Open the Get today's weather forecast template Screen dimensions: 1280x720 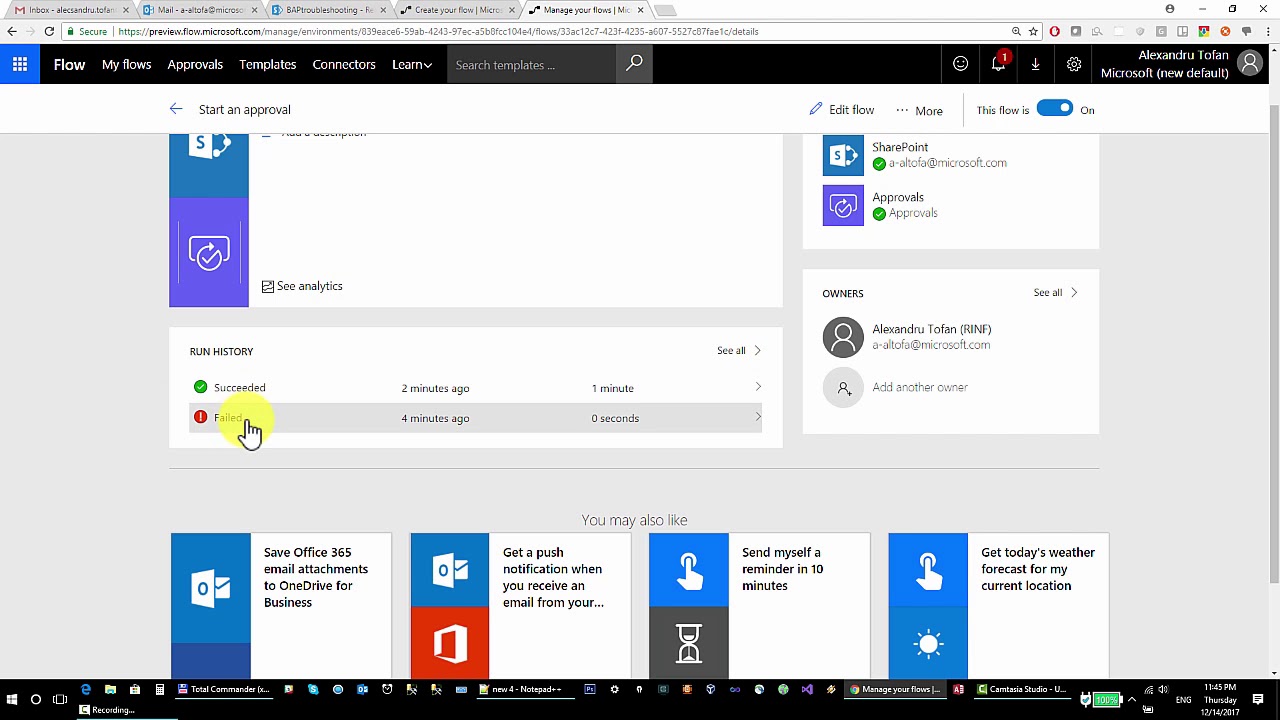[998, 605]
